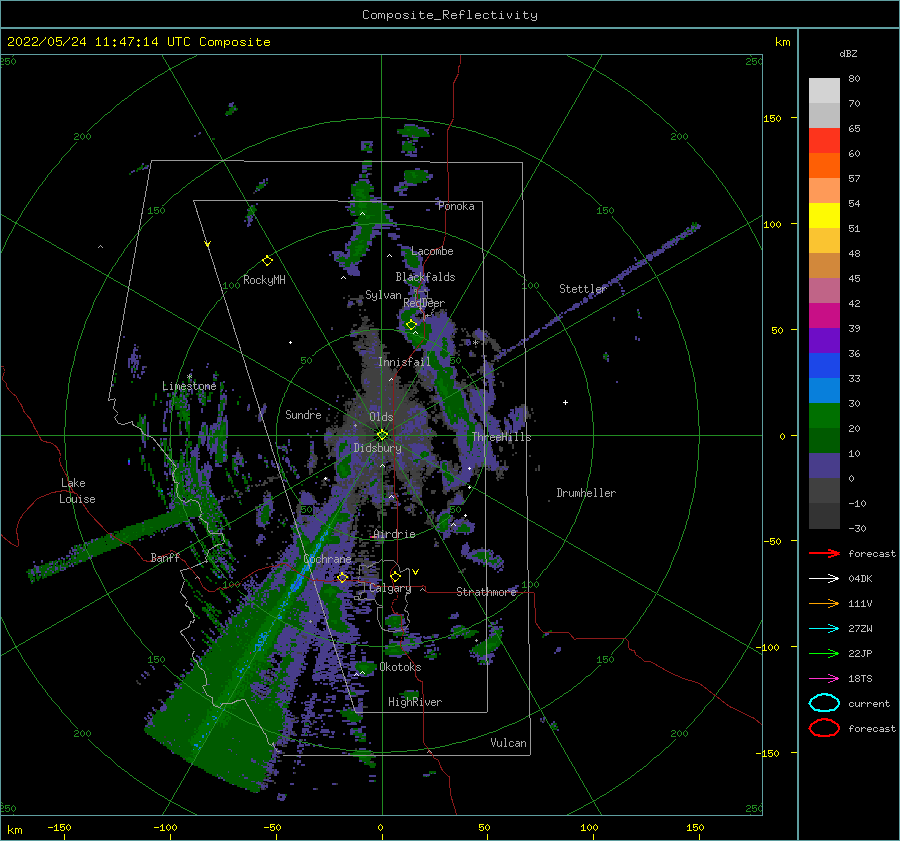The width and height of the screenshot is (900, 841).
Task: Select the yellow diamond marker near RockyMH
Action: 267,261
